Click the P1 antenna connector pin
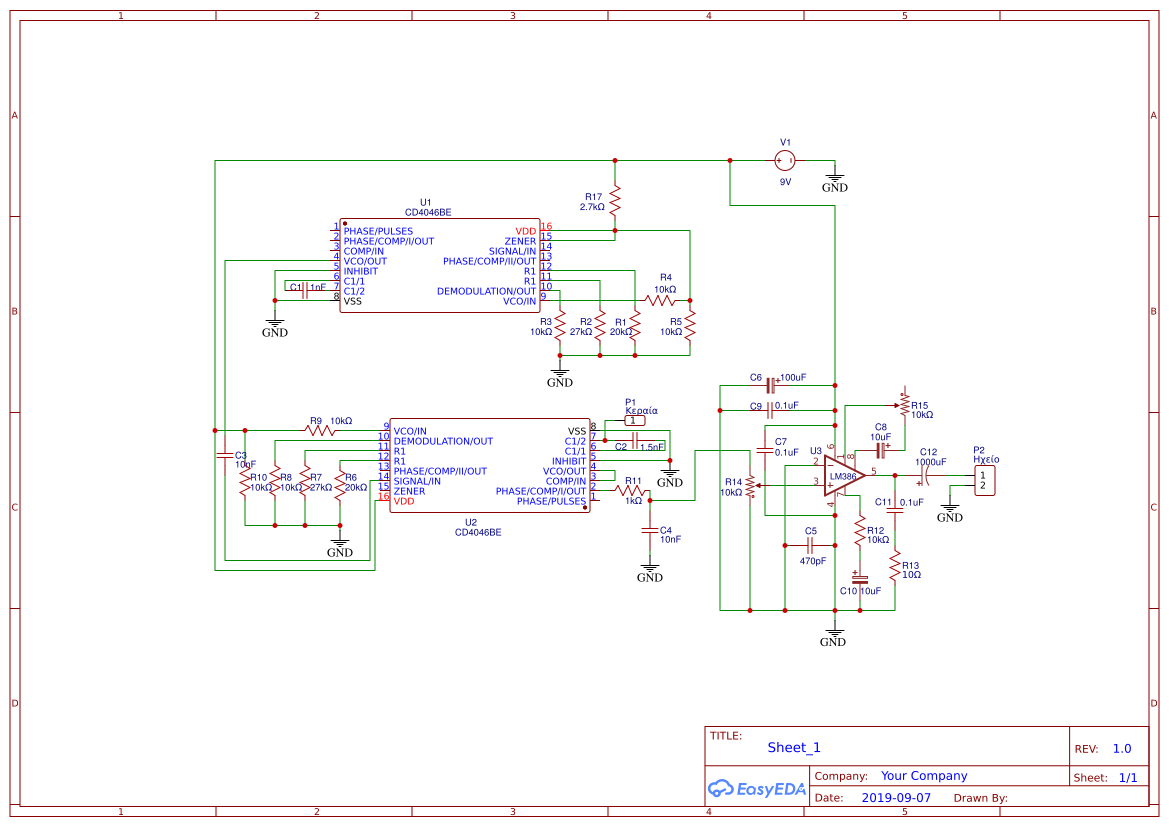 (x=634, y=421)
